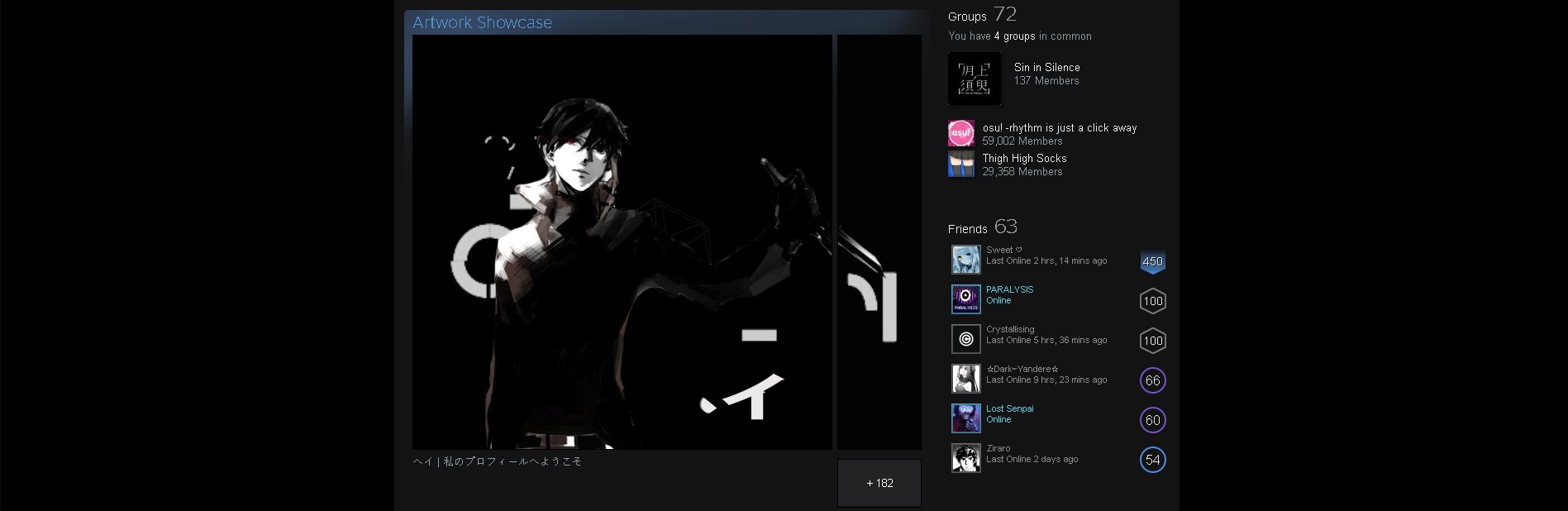Click Dark~Yandere's level 66 badge

pos(1152,380)
